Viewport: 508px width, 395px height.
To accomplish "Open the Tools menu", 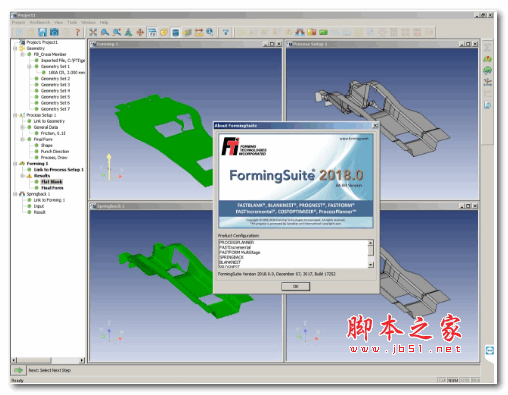I will [72, 22].
